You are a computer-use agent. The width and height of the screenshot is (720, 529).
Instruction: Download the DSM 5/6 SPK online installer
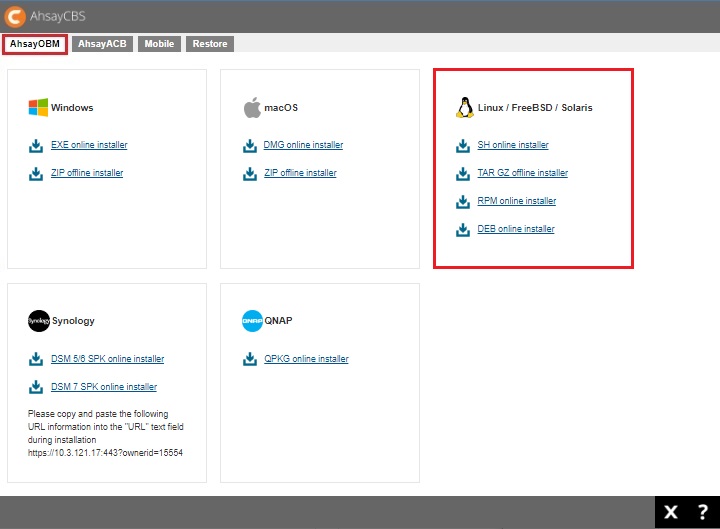pyautogui.click(x=107, y=359)
